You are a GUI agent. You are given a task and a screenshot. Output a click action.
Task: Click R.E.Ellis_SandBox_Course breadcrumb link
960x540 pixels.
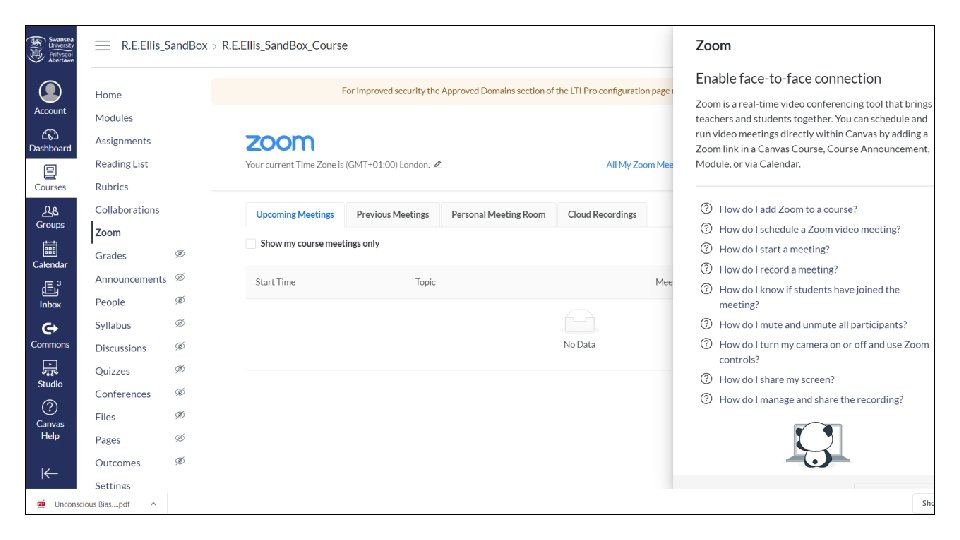[285, 45]
